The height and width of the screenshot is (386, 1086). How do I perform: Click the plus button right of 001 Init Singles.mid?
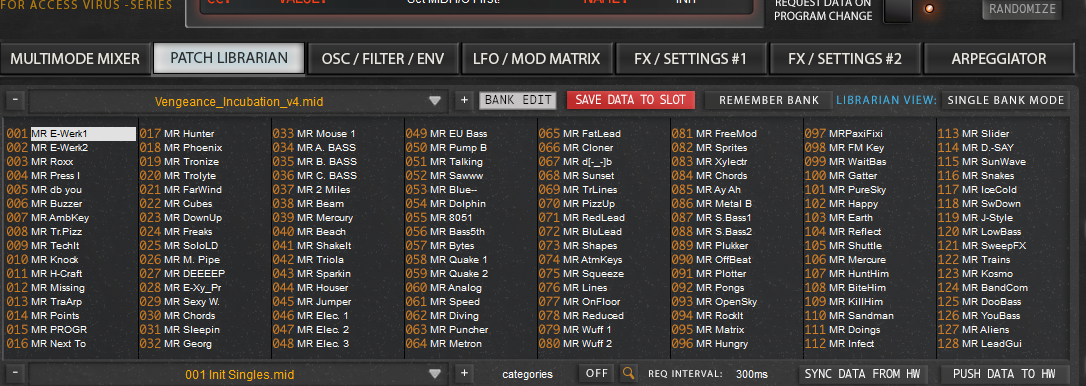(x=464, y=374)
